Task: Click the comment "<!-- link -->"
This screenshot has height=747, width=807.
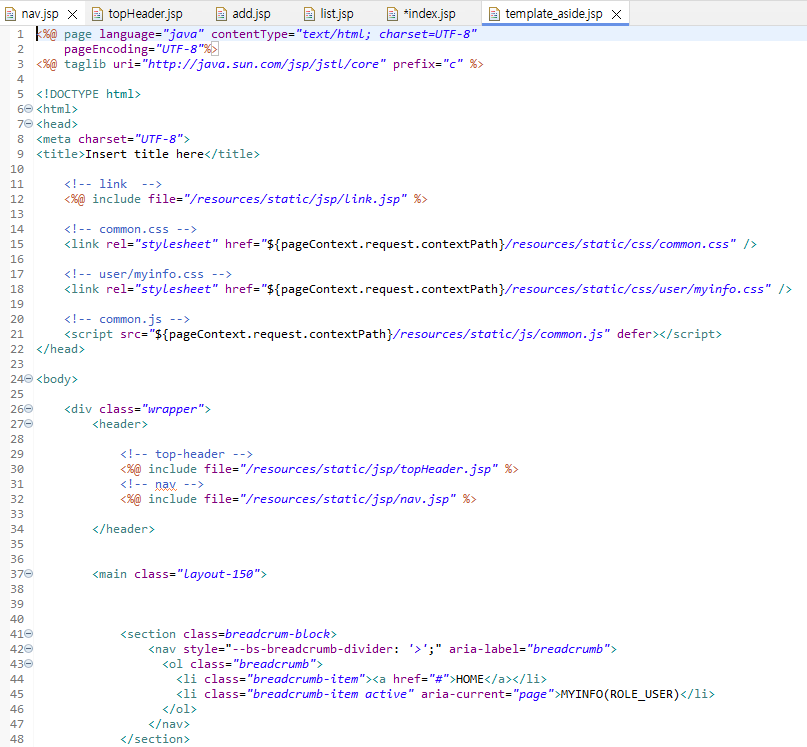Action: (113, 184)
